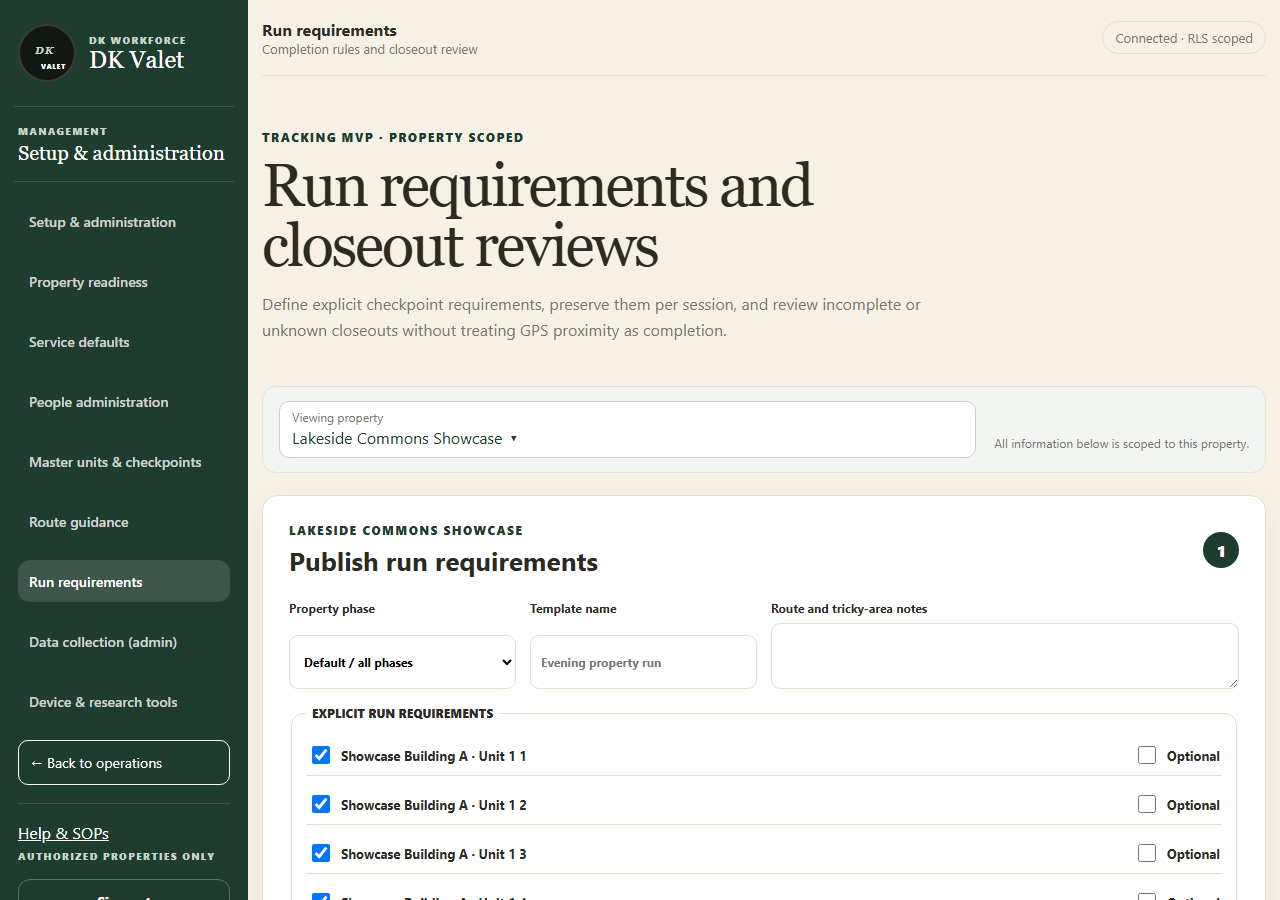The height and width of the screenshot is (900, 1280).
Task: Open Setup & administration nav item
Action: coord(124,222)
